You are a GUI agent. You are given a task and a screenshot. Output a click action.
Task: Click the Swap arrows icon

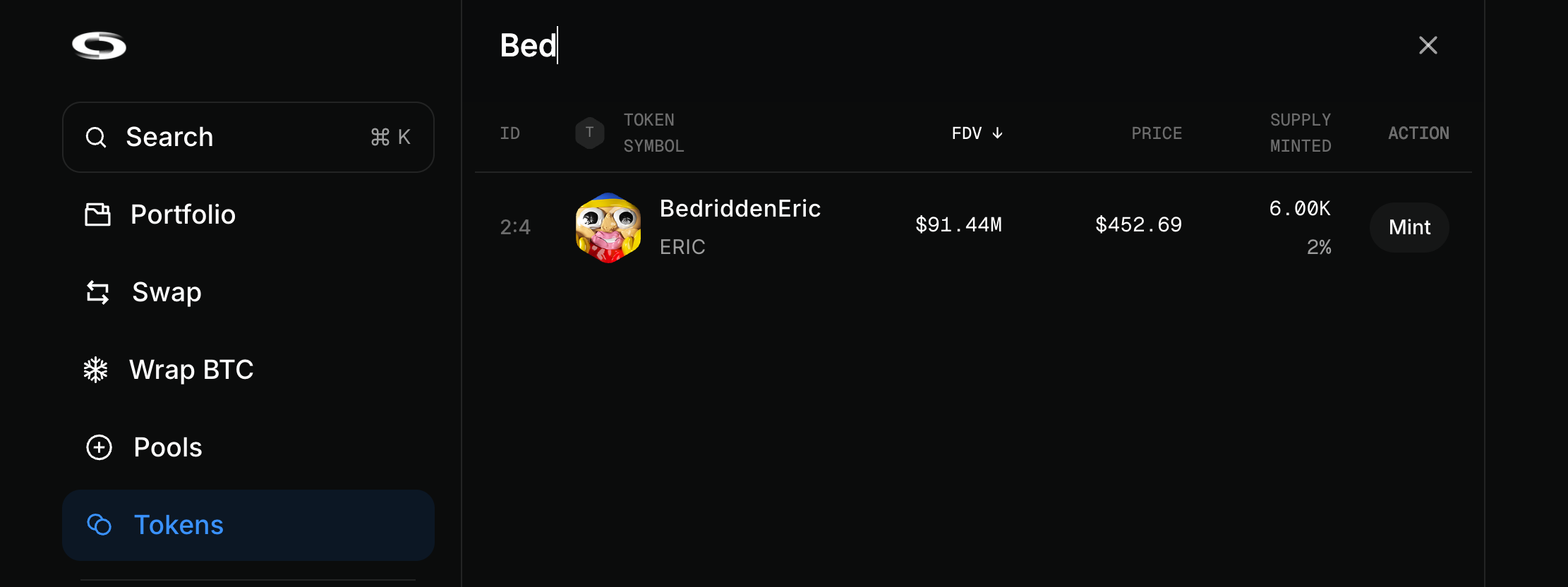tap(97, 292)
